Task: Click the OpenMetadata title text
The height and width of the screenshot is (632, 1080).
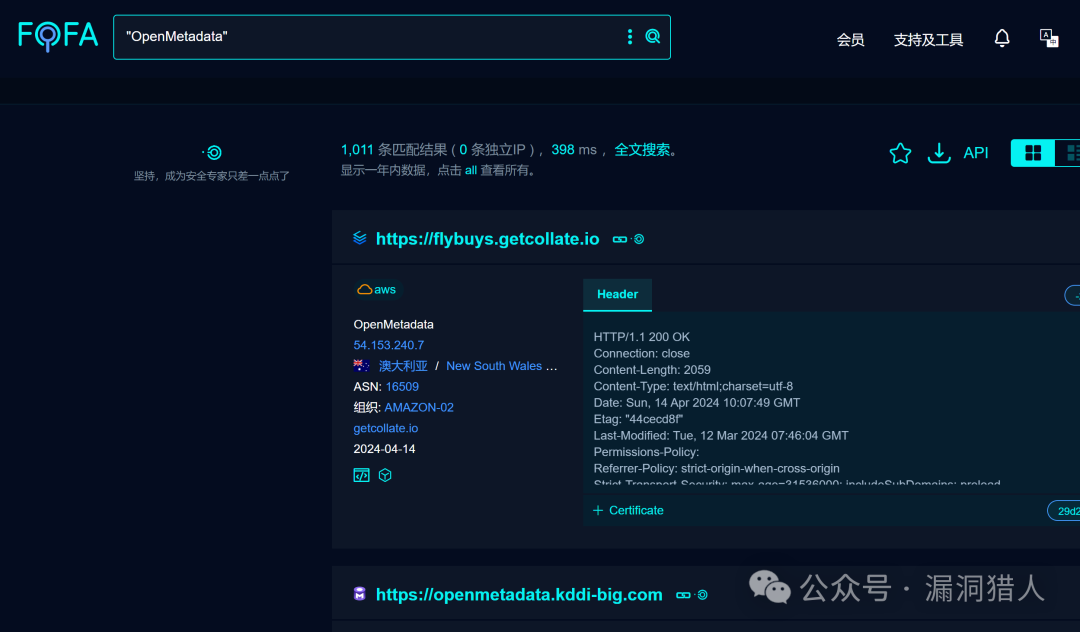Action: pos(393,324)
